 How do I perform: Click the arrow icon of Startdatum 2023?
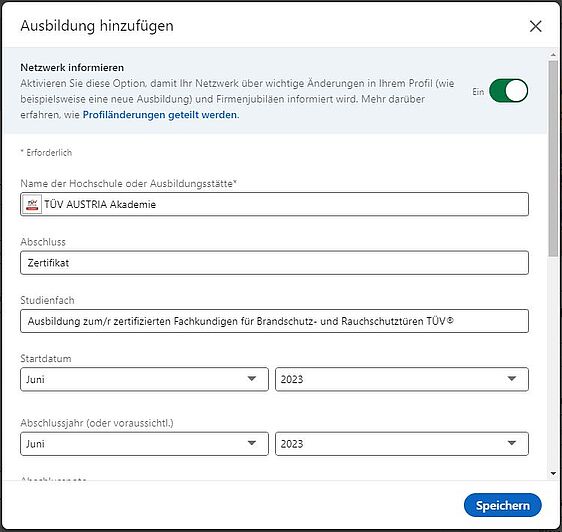[x=511, y=379]
